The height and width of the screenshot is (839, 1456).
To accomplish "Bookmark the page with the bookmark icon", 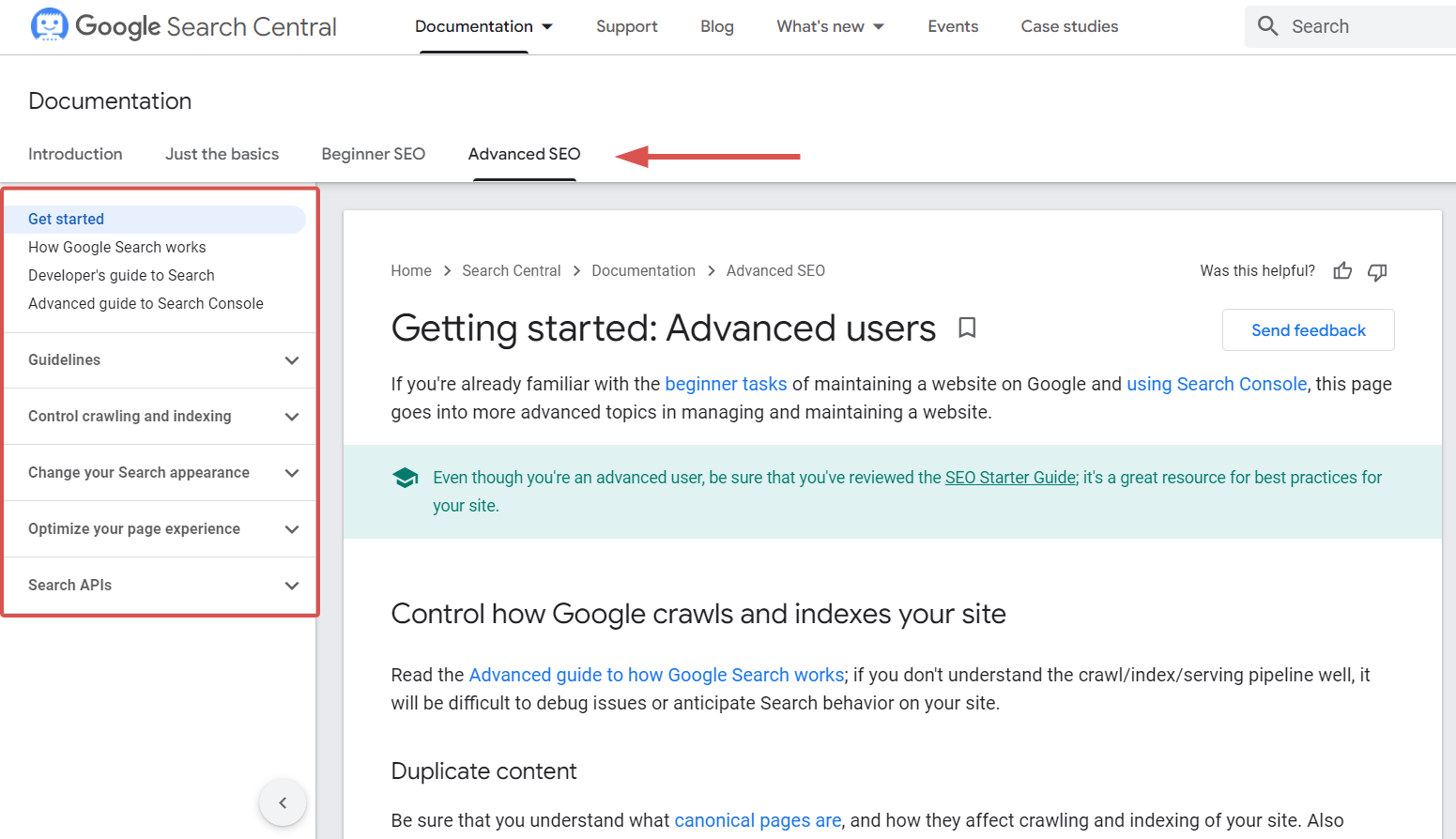I will click(x=967, y=328).
